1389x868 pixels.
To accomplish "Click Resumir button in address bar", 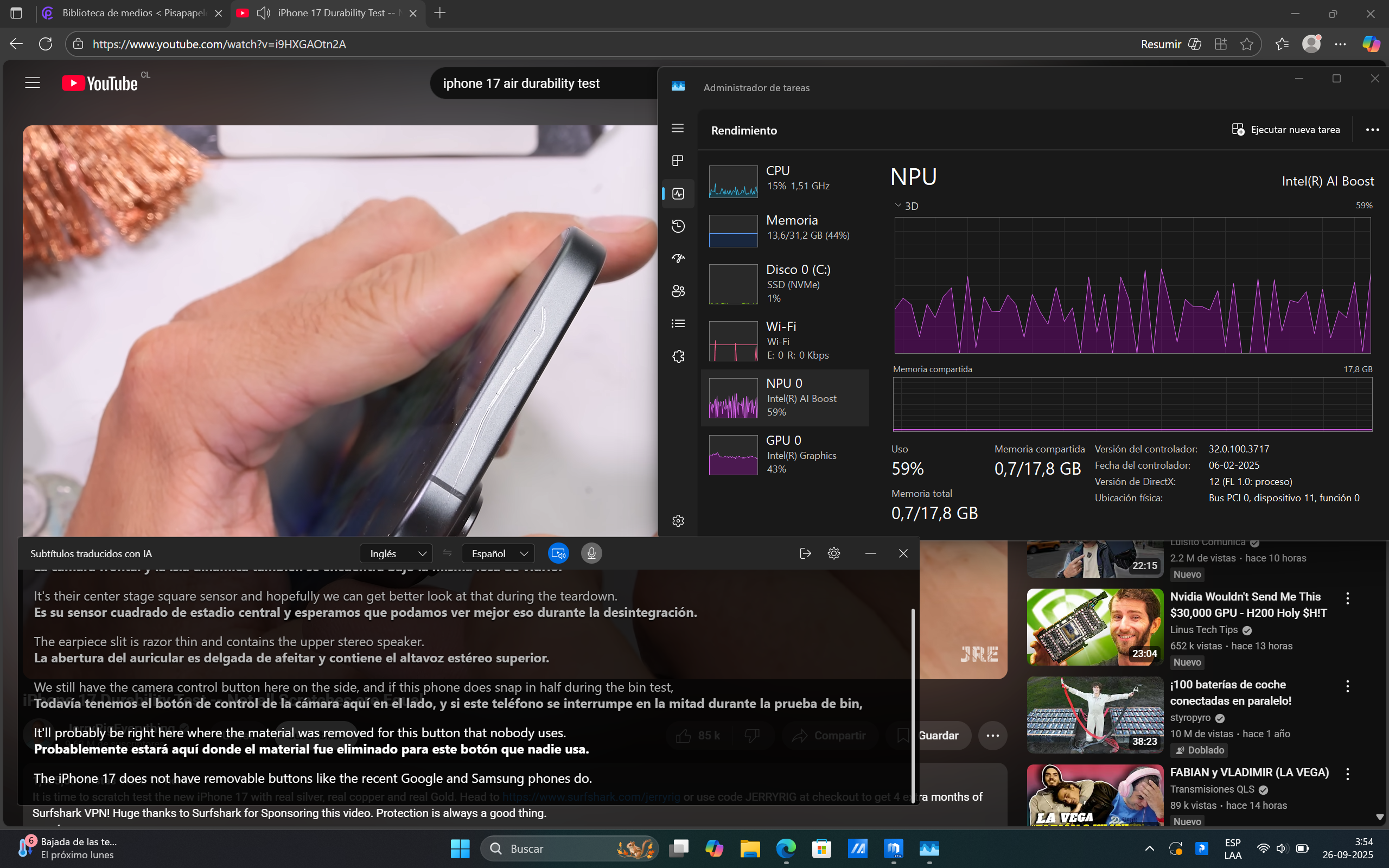I will 1170,44.
